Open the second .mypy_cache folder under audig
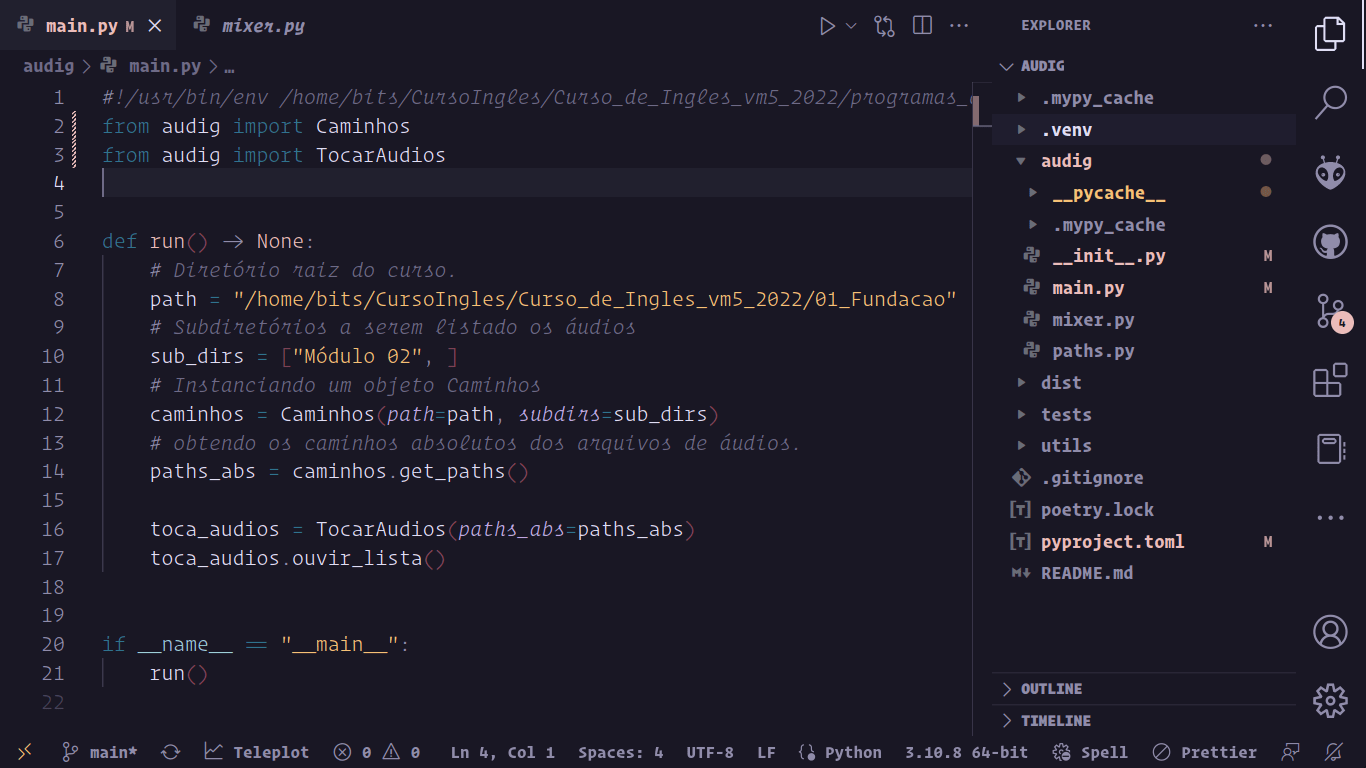Viewport: 1366px width, 768px height. 1143,225
